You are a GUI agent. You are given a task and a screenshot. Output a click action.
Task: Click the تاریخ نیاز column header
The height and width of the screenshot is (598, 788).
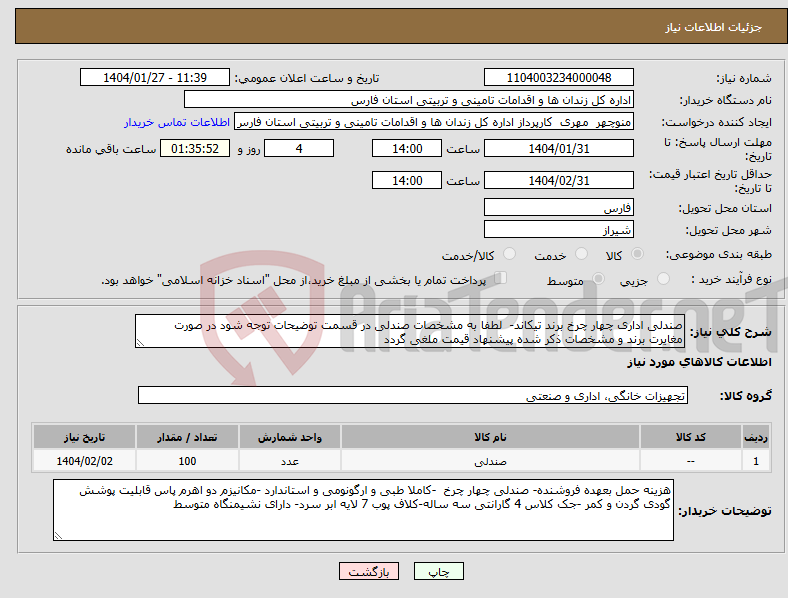pyautogui.click(x=84, y=437)
